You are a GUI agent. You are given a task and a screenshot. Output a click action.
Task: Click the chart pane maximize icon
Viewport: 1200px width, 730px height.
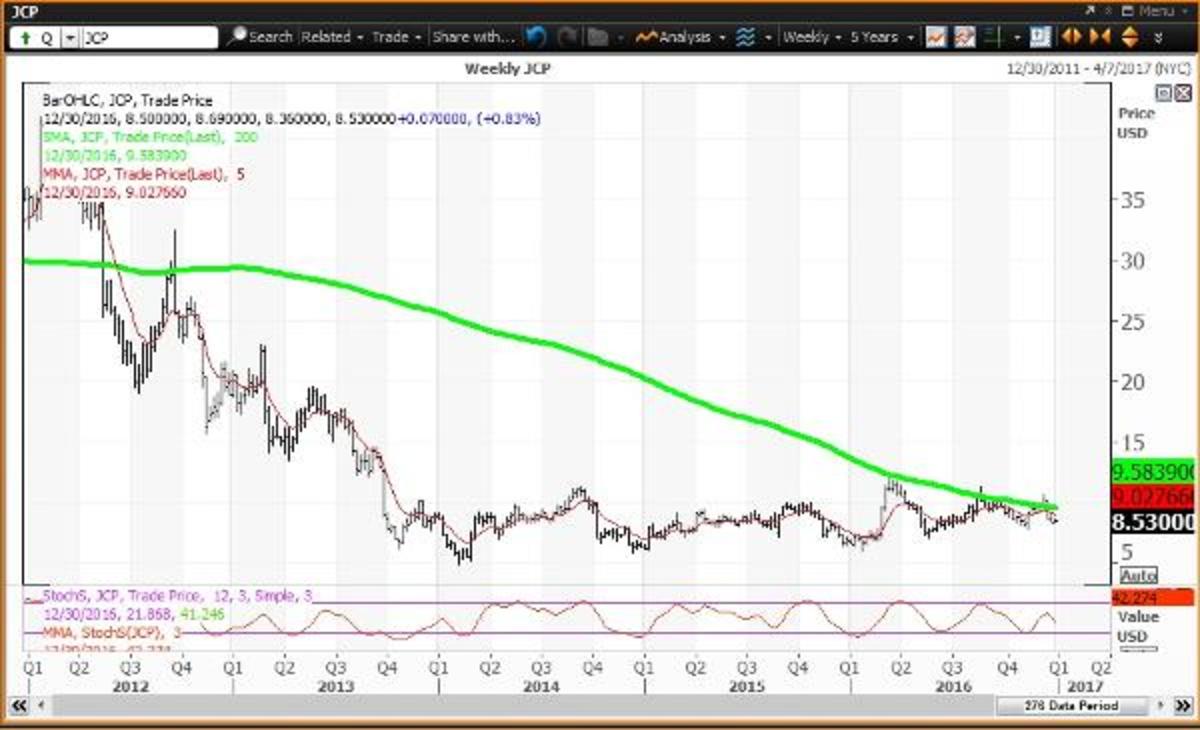click(x=1163, y=93)
